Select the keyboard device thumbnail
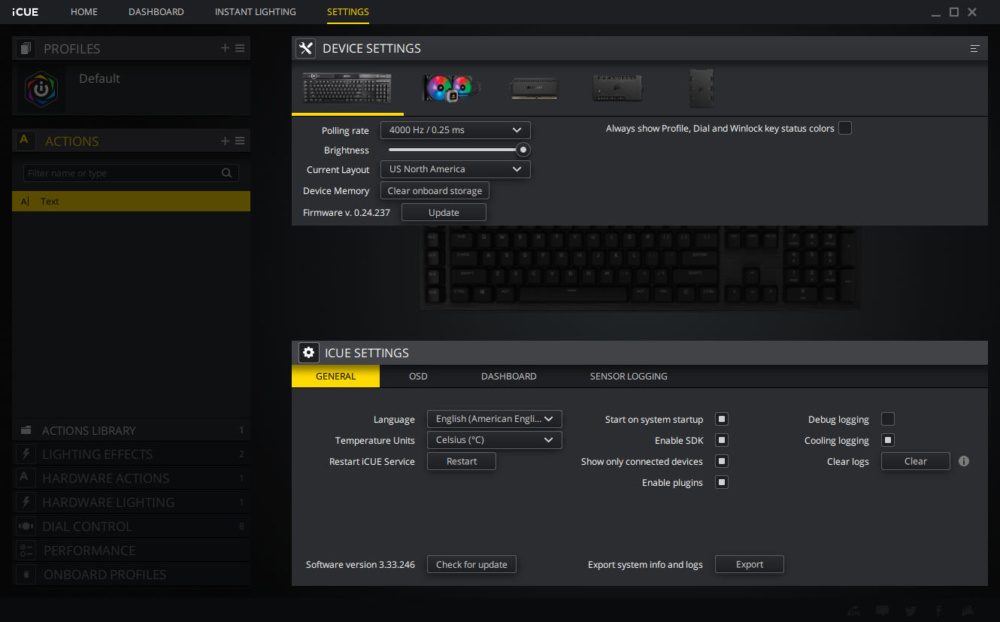This screenshot has height=622, width=1000. tap(347, 87)
